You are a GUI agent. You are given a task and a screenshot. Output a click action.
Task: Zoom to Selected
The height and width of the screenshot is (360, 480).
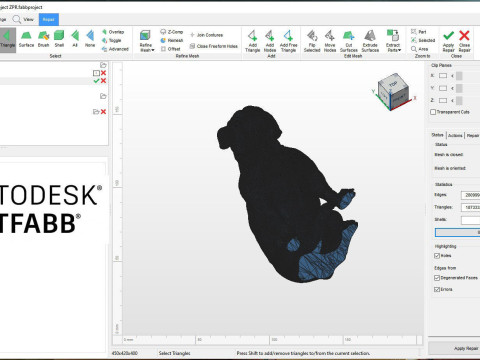(423, 40)
